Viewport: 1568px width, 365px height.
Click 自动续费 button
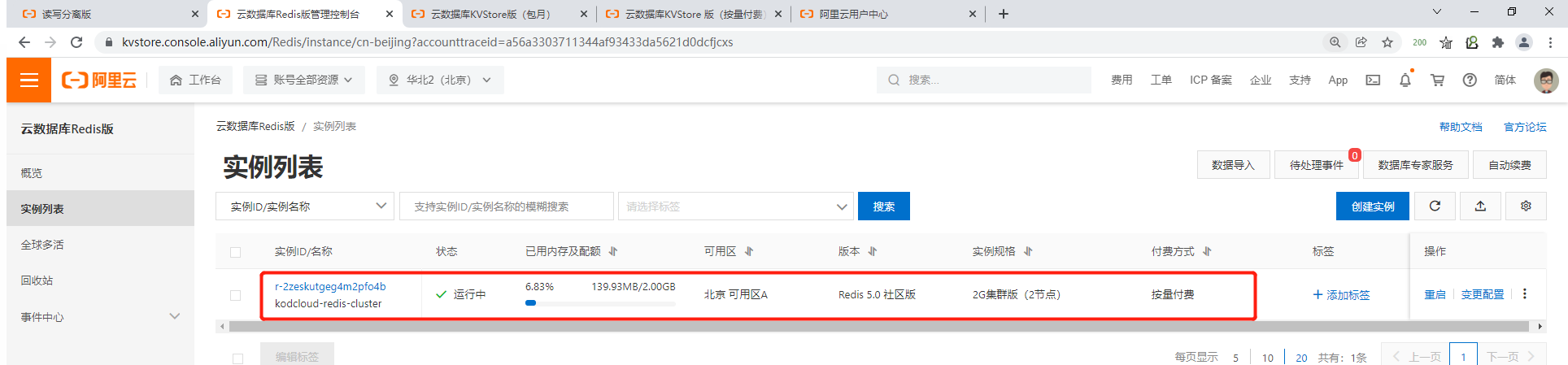click(1509, 165)
